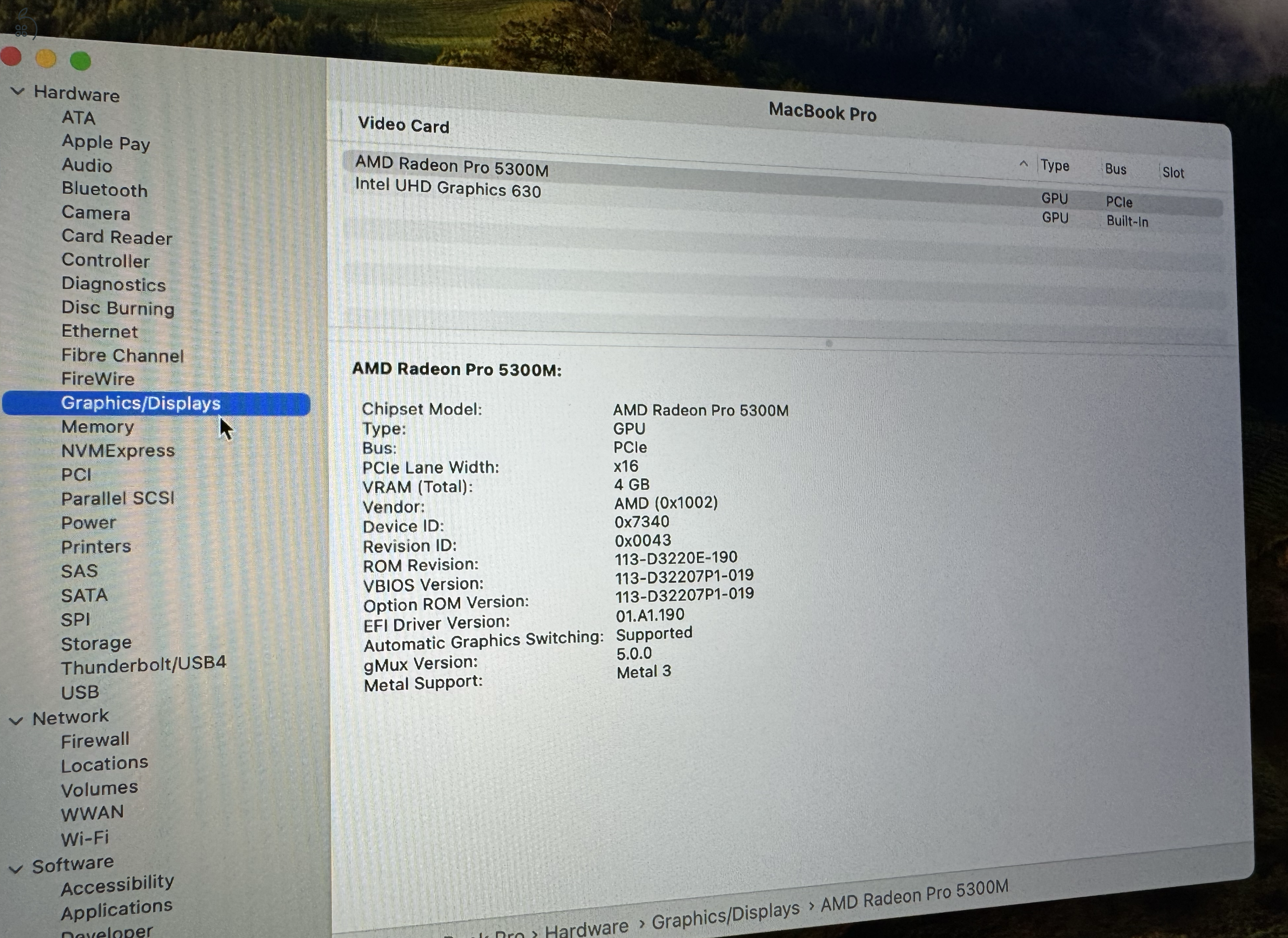Select PCI in the sidebar

(x=76, y=474)
